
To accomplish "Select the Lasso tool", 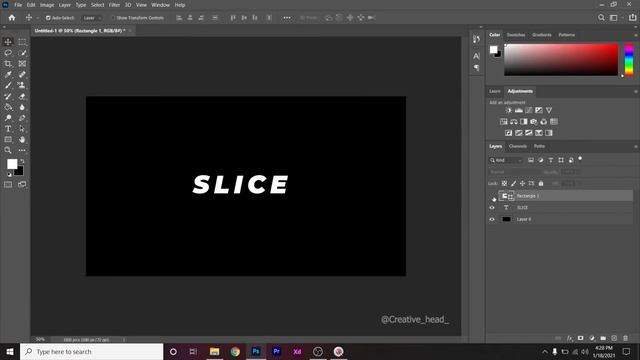I will pos(8,53).
